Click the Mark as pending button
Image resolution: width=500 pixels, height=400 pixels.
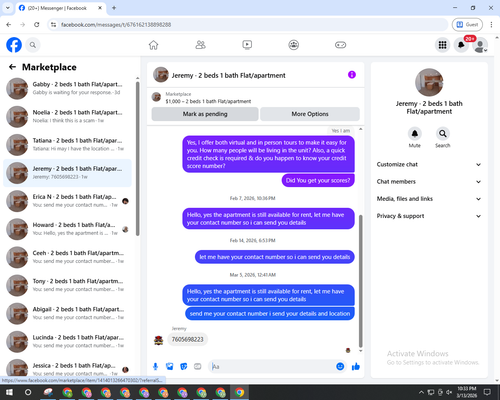coord(205,114)
